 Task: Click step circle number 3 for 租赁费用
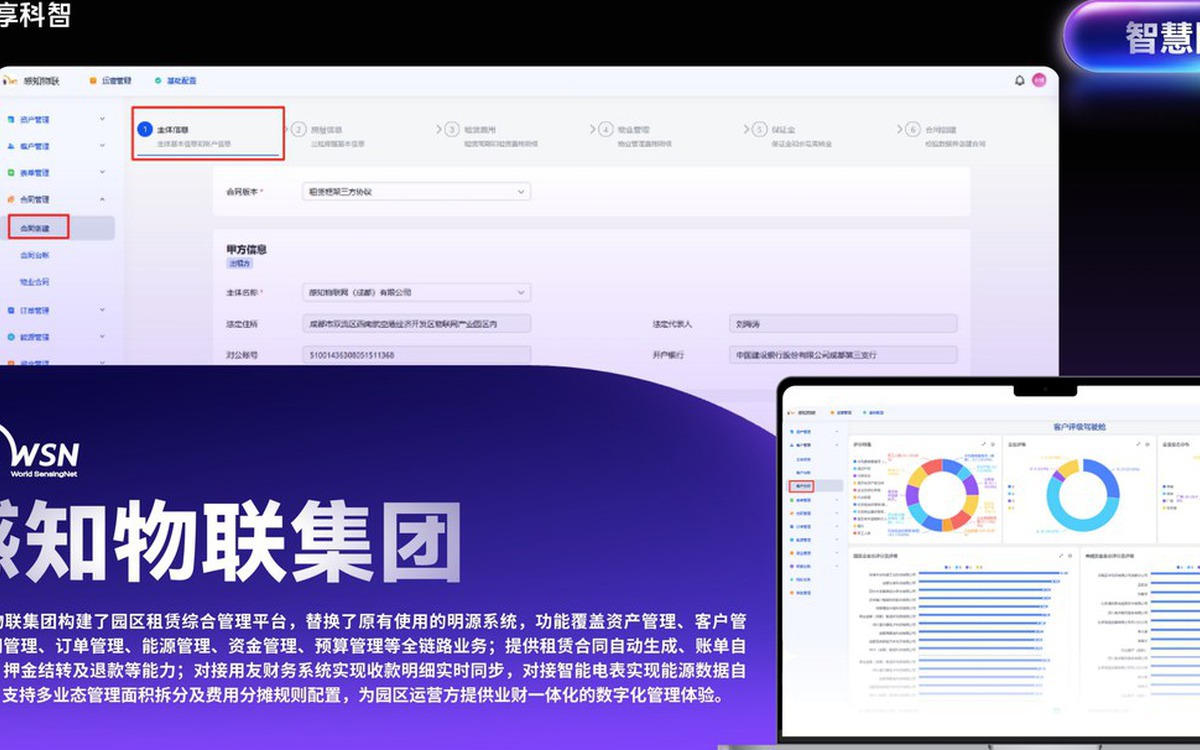coord(452,129)
